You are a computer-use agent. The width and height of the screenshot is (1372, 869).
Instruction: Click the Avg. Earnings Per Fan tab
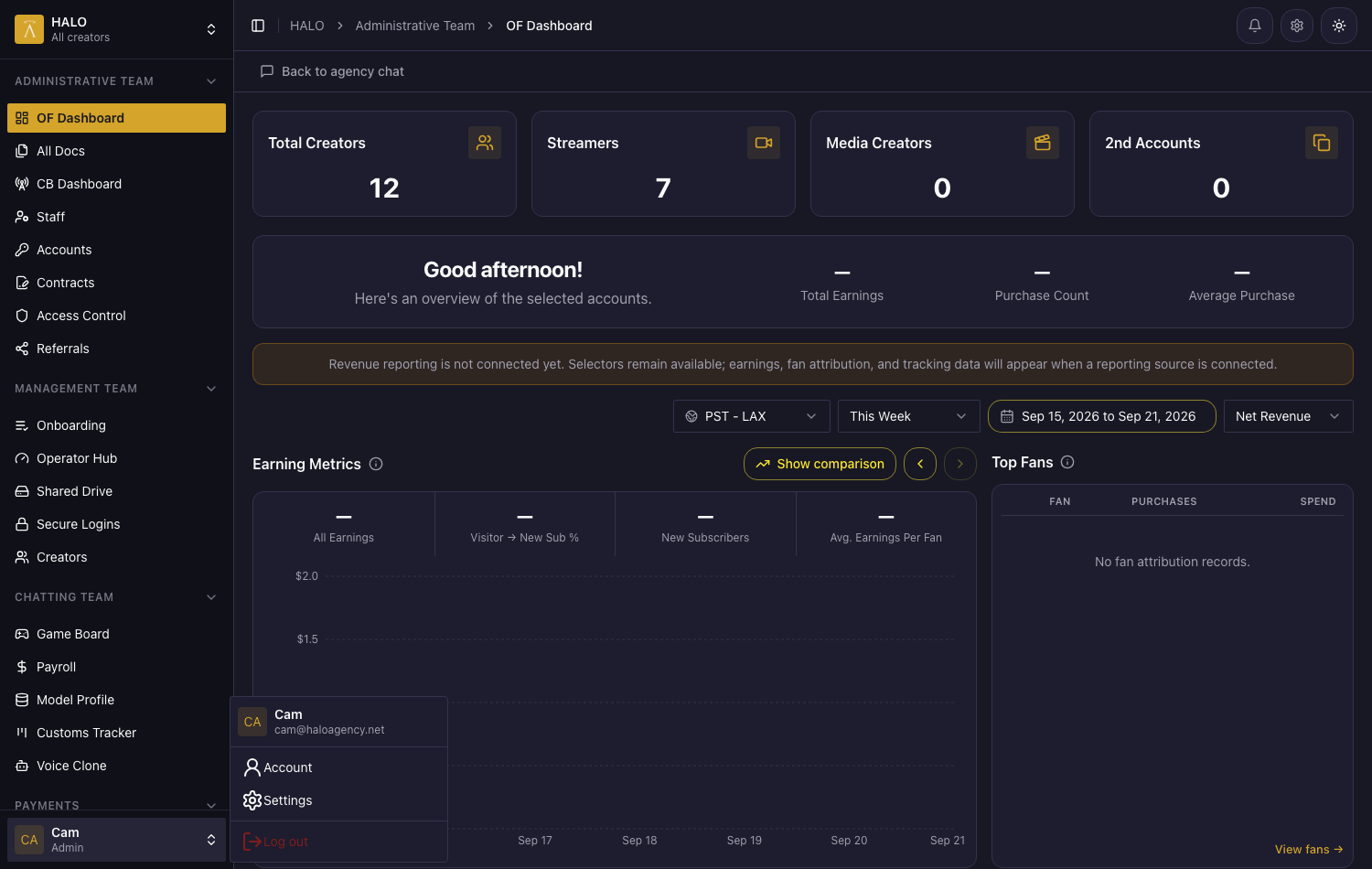[x=886, y=525]
